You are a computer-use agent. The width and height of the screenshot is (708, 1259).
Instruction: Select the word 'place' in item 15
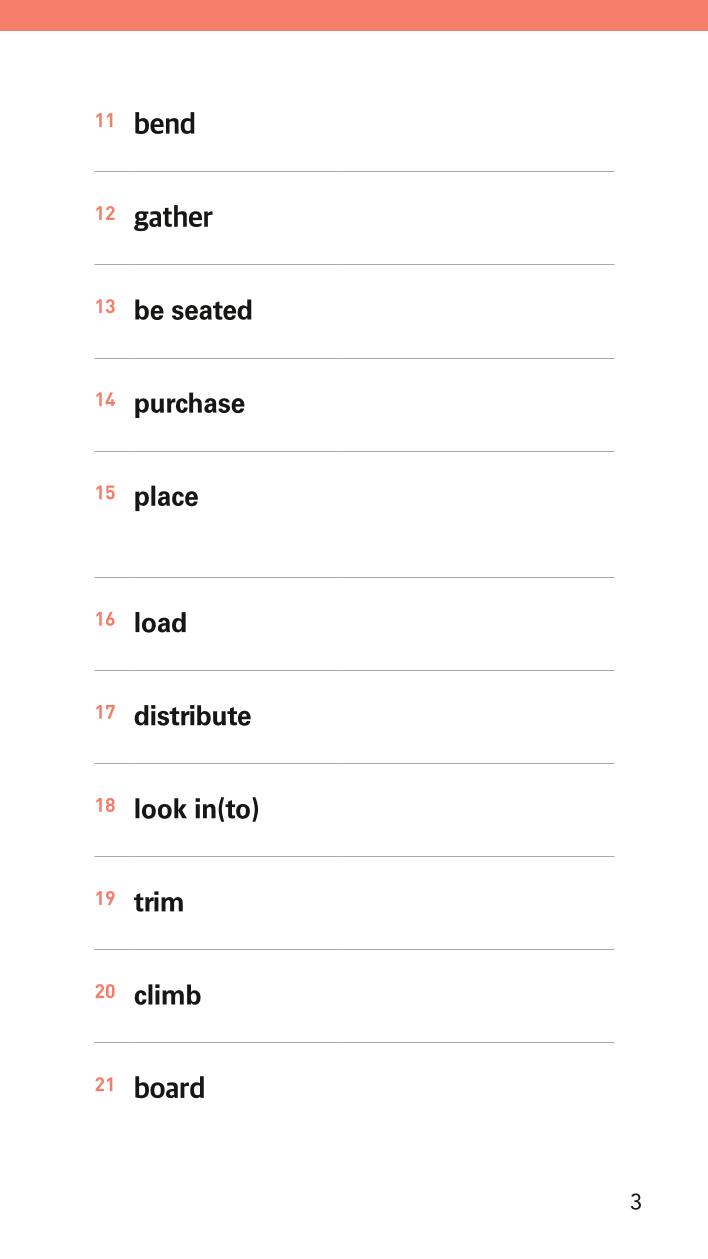[166, 498]
